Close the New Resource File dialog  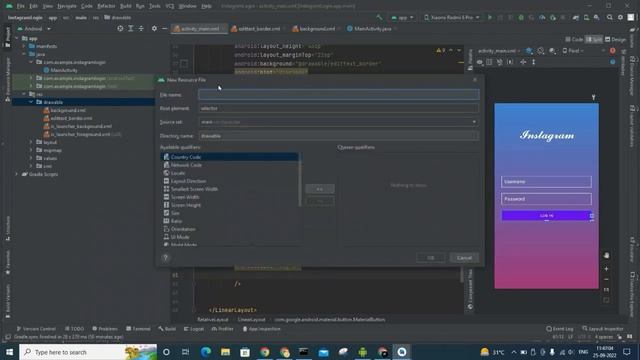(x=475, y=80)
